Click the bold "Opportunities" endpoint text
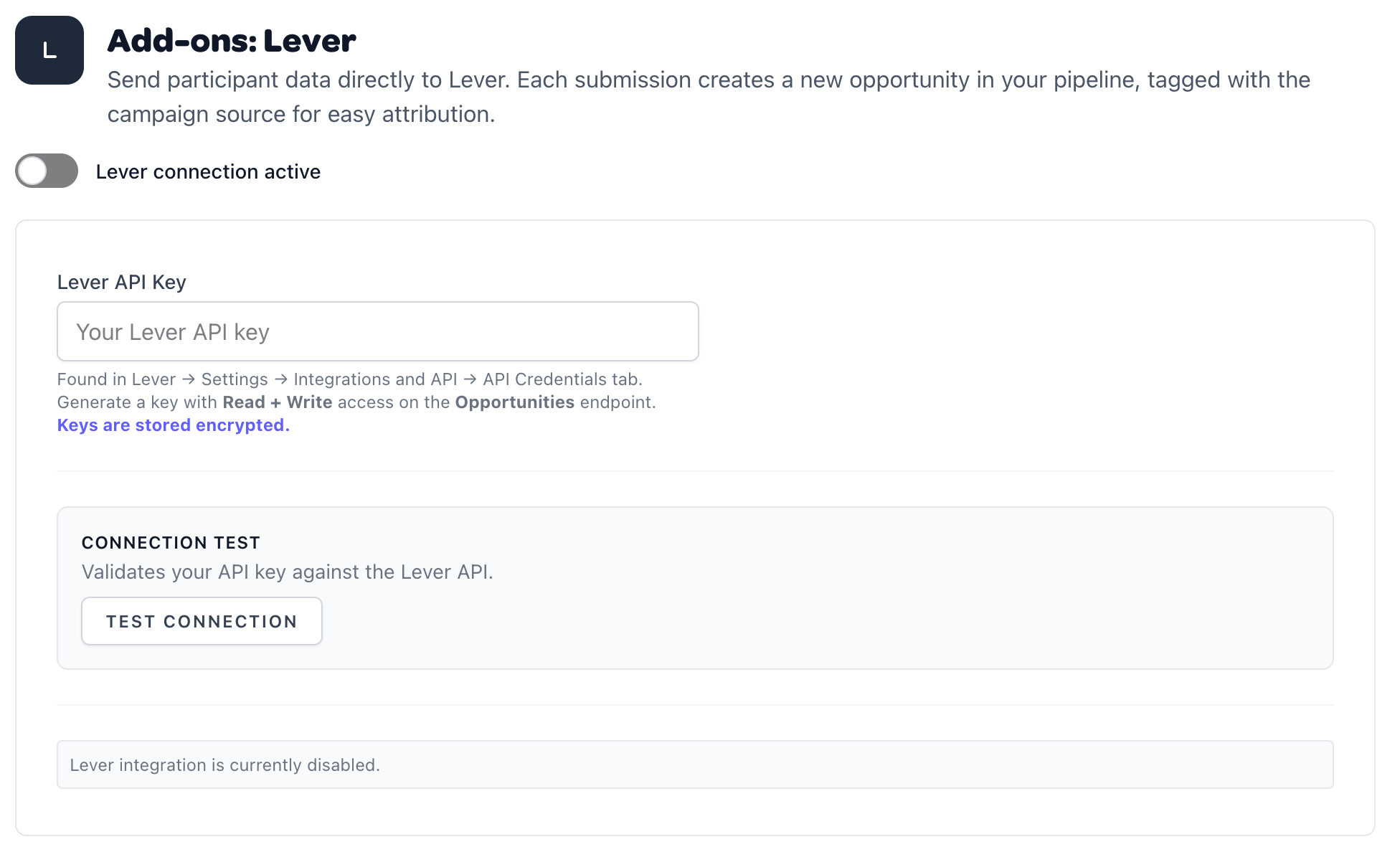This screenshot has width=1400, height=862. (x=514, y=402)
